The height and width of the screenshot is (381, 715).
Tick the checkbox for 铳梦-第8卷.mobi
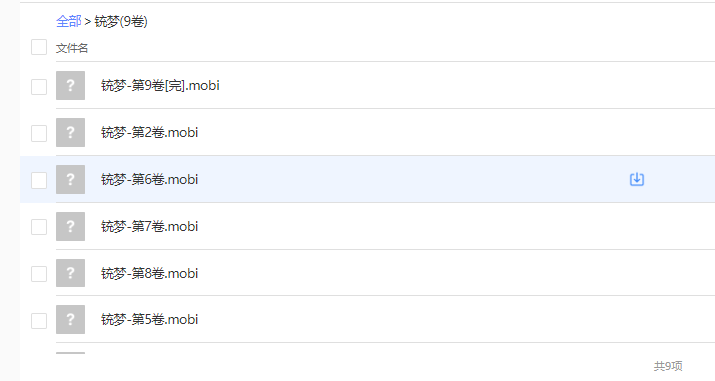click(39, 274)
